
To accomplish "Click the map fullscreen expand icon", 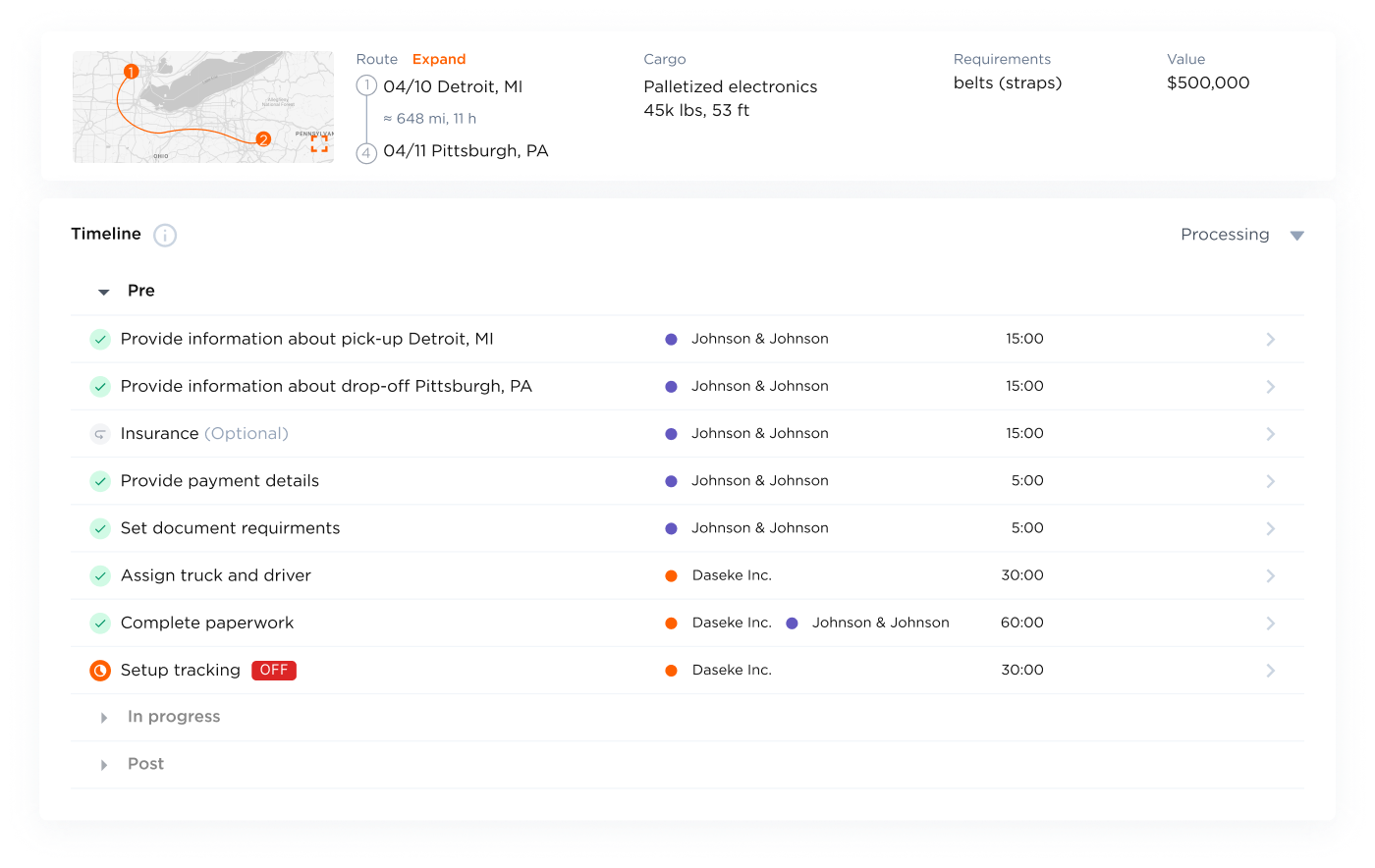I will pyautogui.click(x=319, y=143).
